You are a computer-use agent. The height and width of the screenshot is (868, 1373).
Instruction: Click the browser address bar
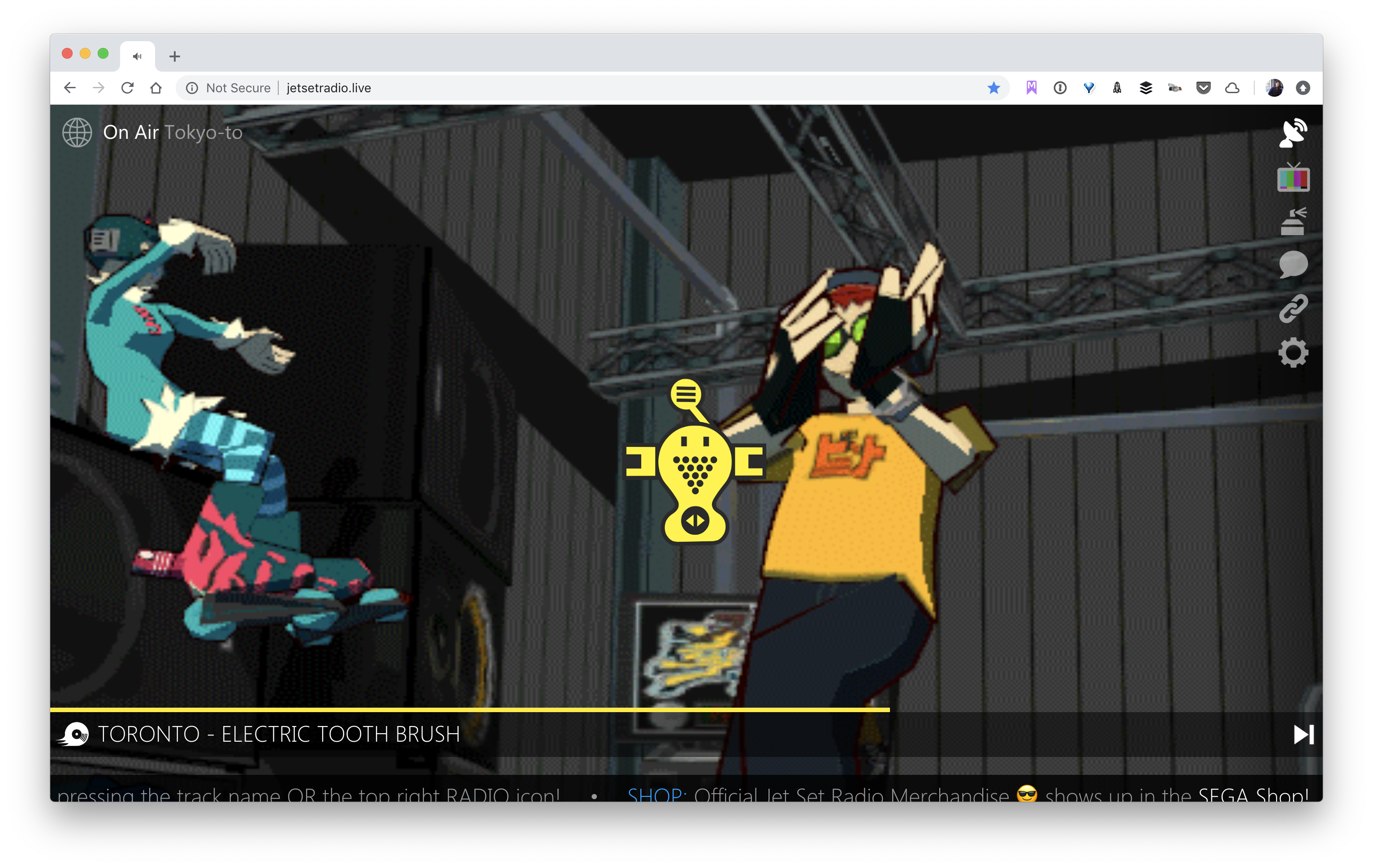513,88
